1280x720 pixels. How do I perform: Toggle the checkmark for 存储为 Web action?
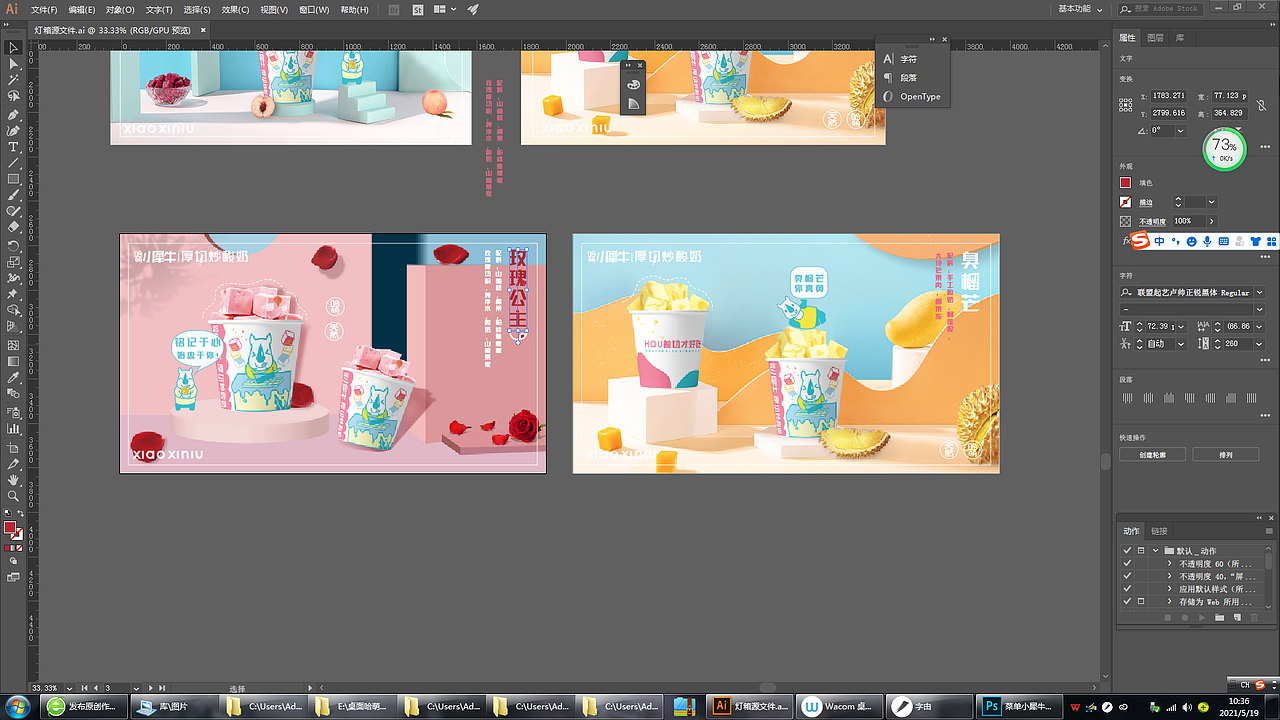[1128, 603]
